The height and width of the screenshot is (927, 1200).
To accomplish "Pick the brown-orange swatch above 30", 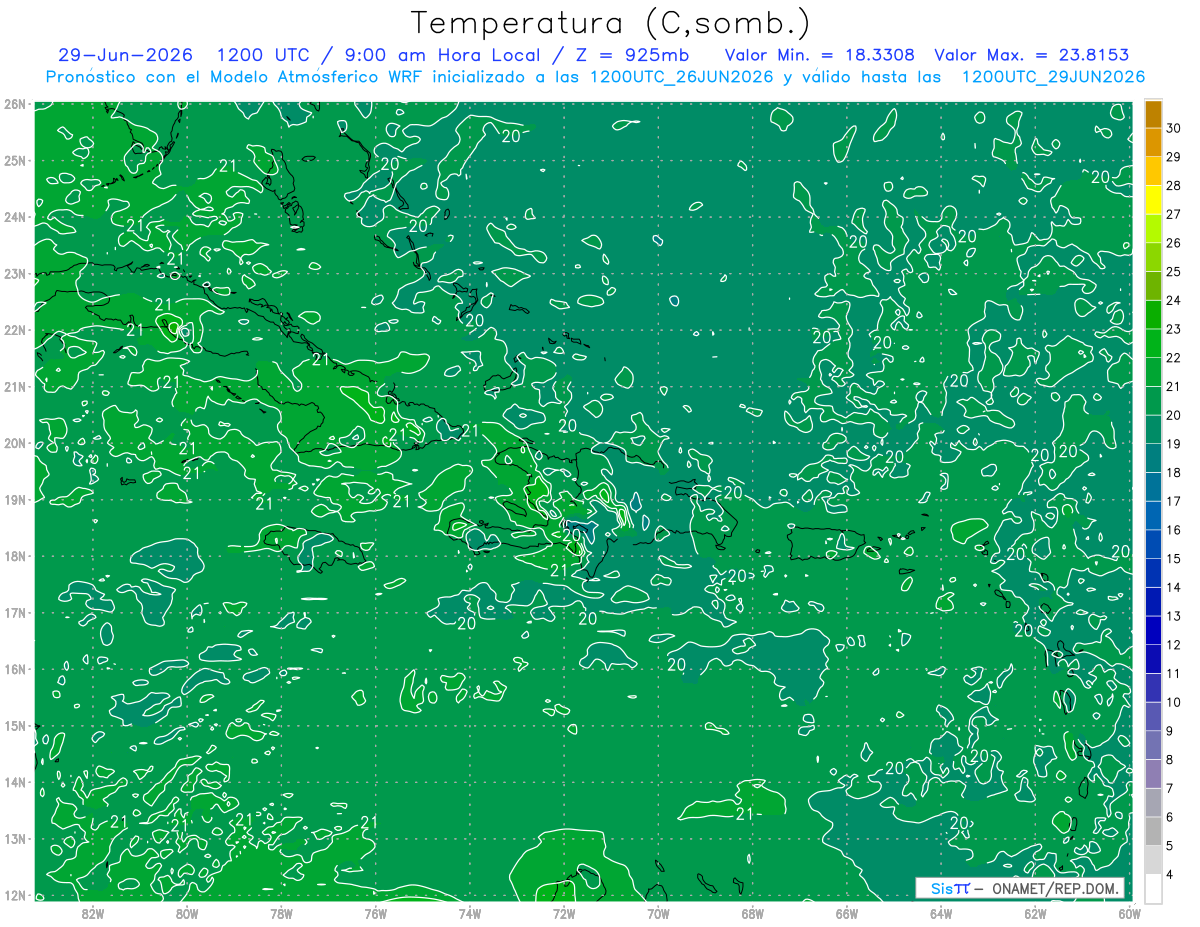I will [x=1154, y=113].
